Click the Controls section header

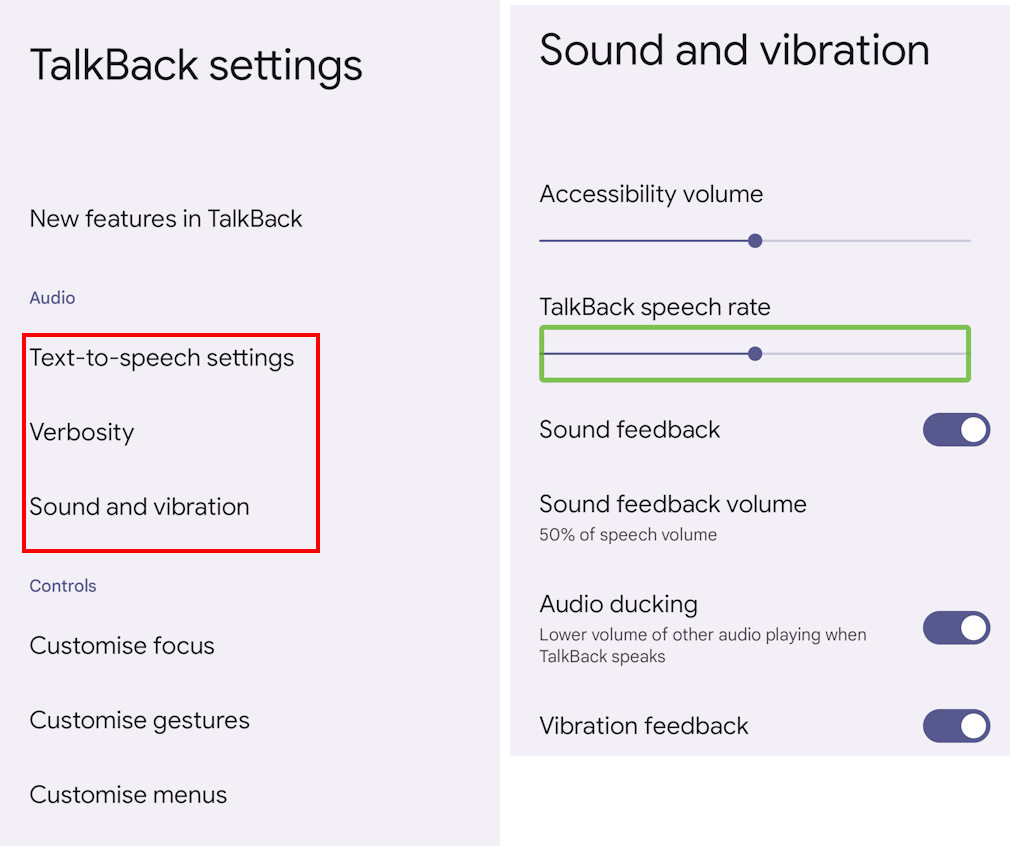click(63, 586)
